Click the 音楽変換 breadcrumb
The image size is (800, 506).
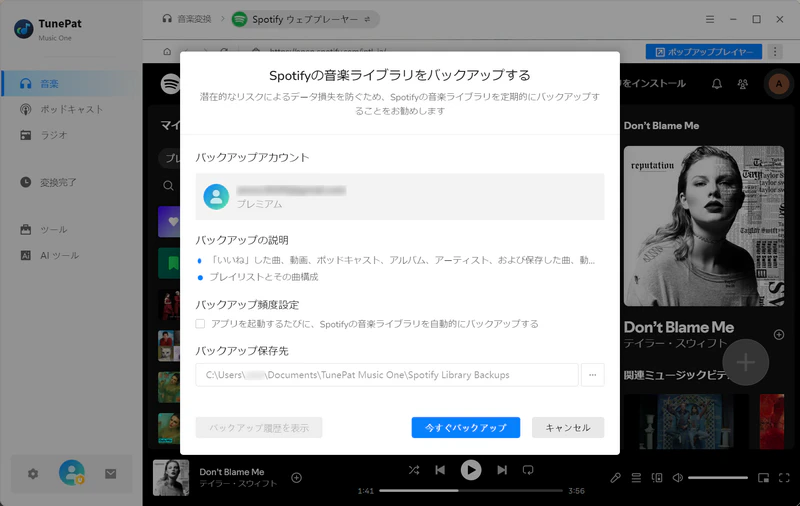(x=187, y=19)
